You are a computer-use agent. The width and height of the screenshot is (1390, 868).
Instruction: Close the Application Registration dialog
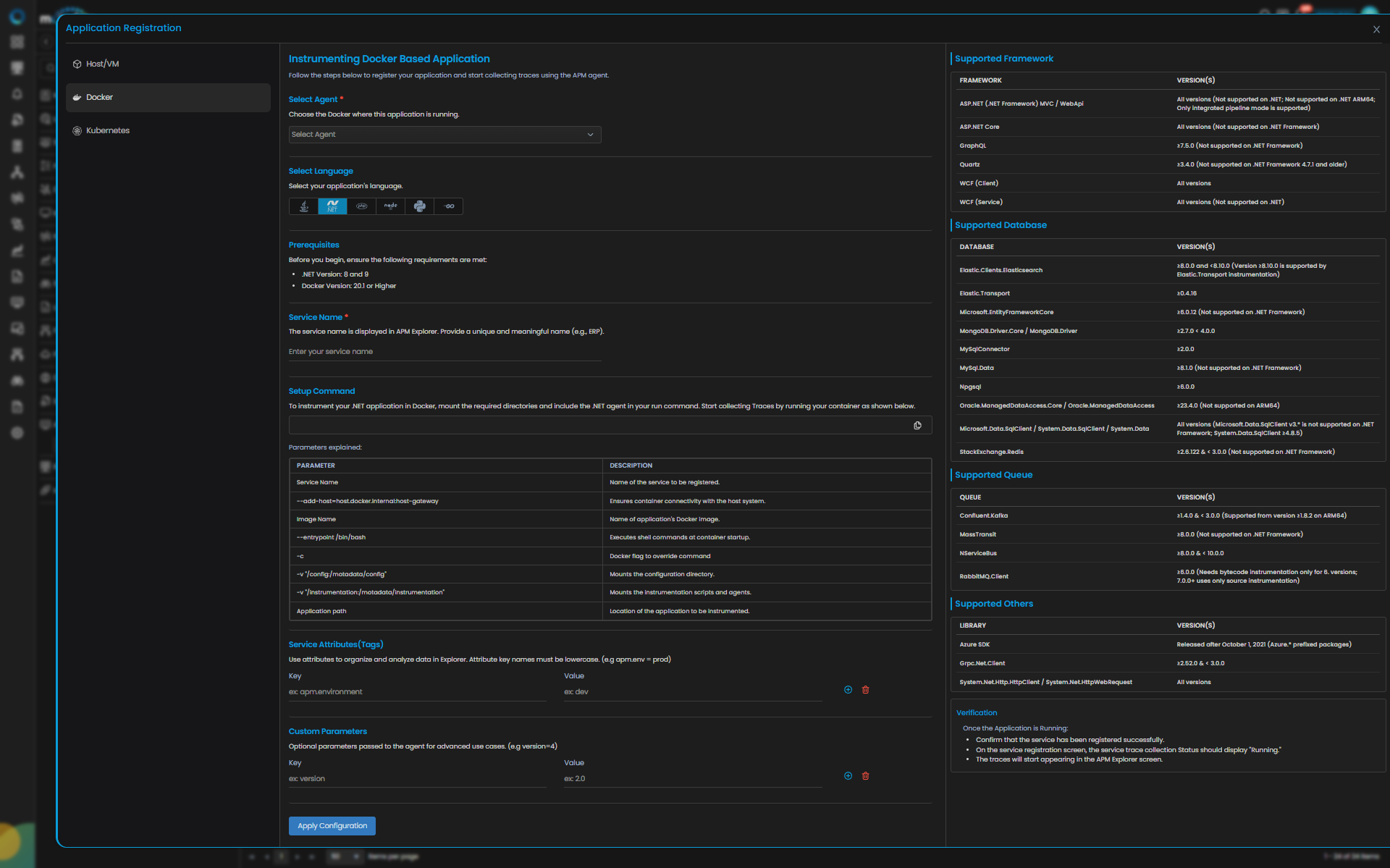point(1376,30)
